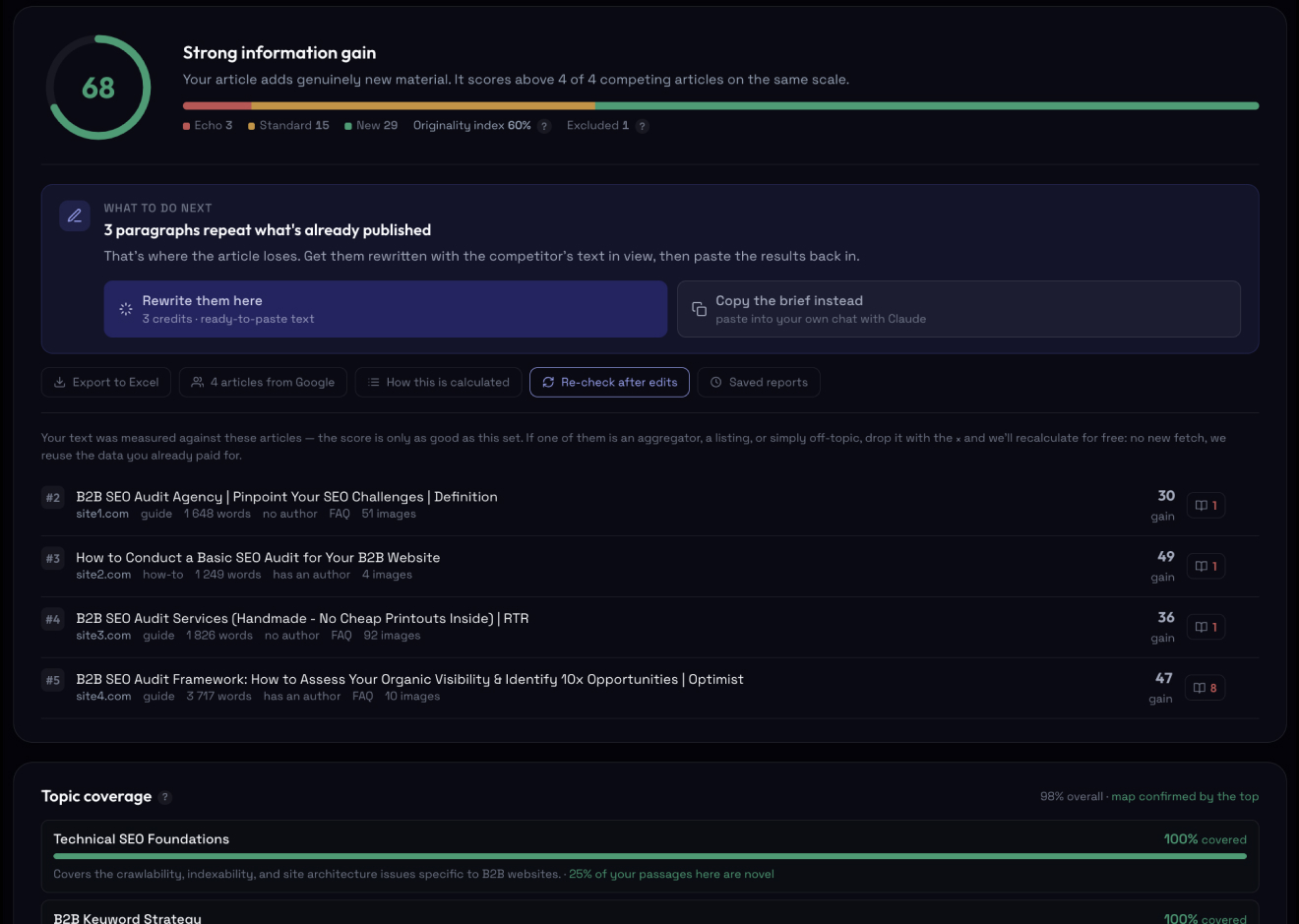Click the Excluded 1 label

(597, 126)
